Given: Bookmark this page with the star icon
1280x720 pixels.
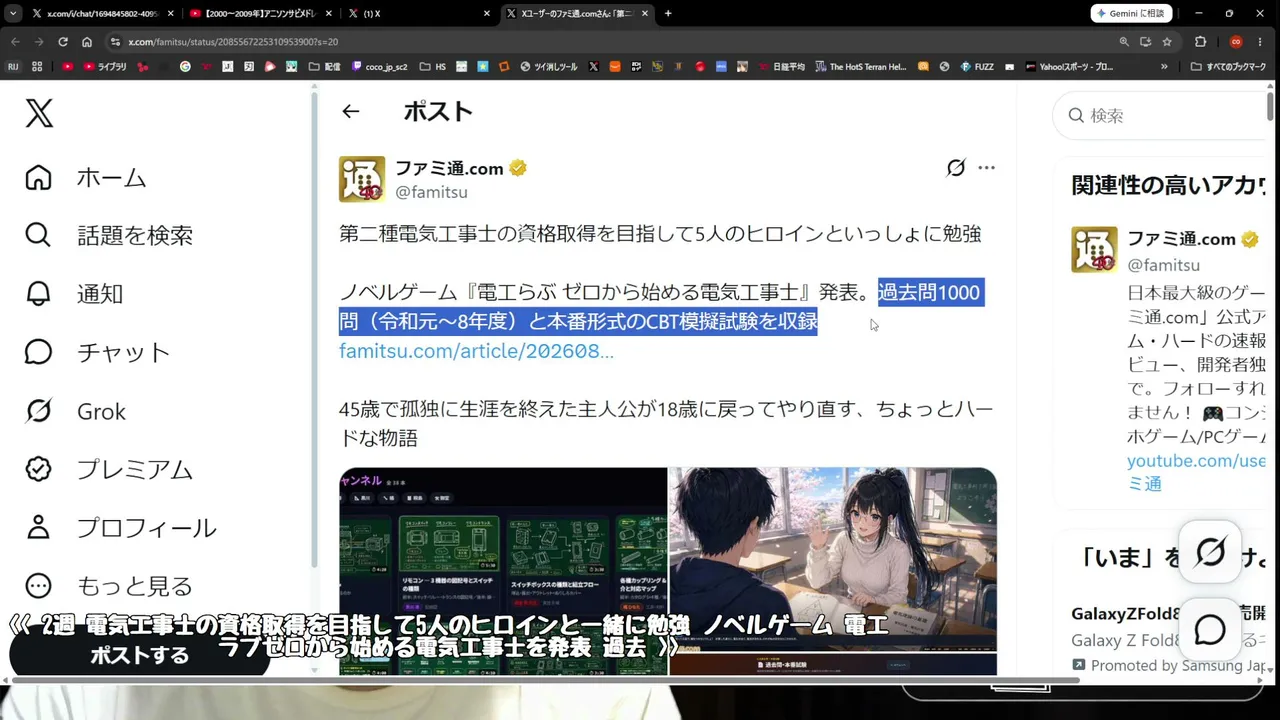Looking at the screenshot, I should [x=1167, y=42].
